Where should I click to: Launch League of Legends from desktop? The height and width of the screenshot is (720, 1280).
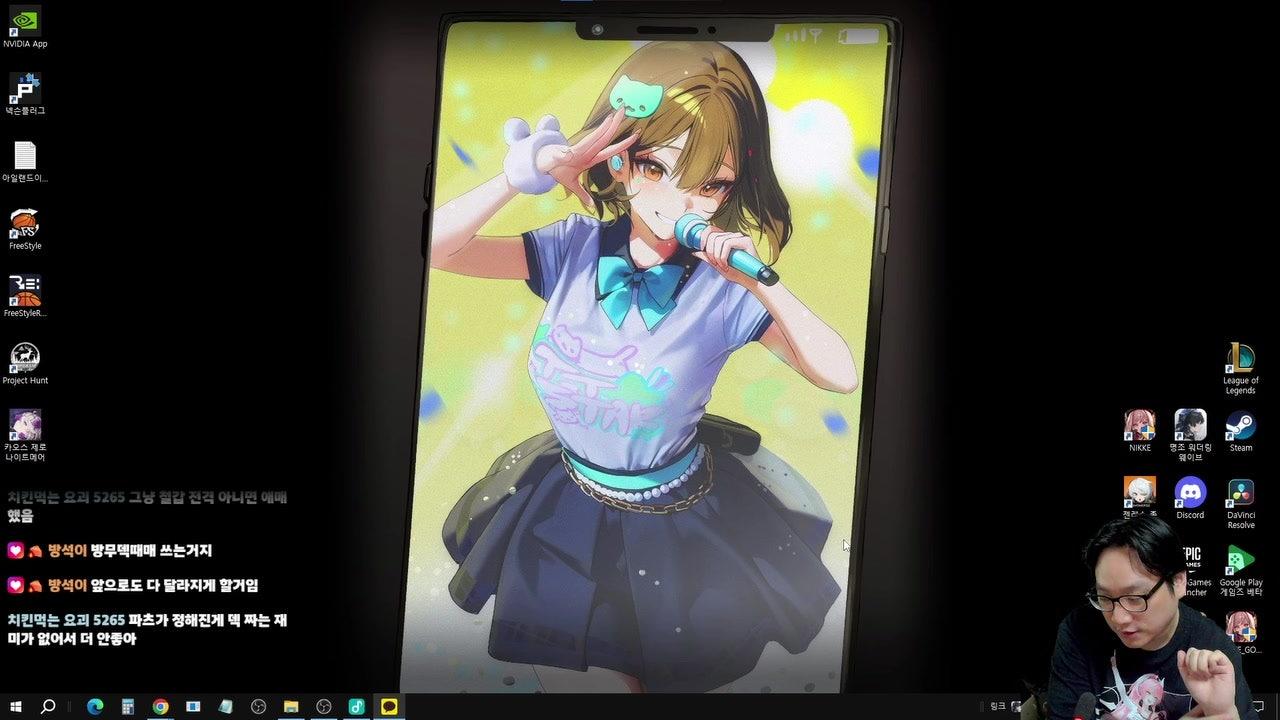(1241, 367)
